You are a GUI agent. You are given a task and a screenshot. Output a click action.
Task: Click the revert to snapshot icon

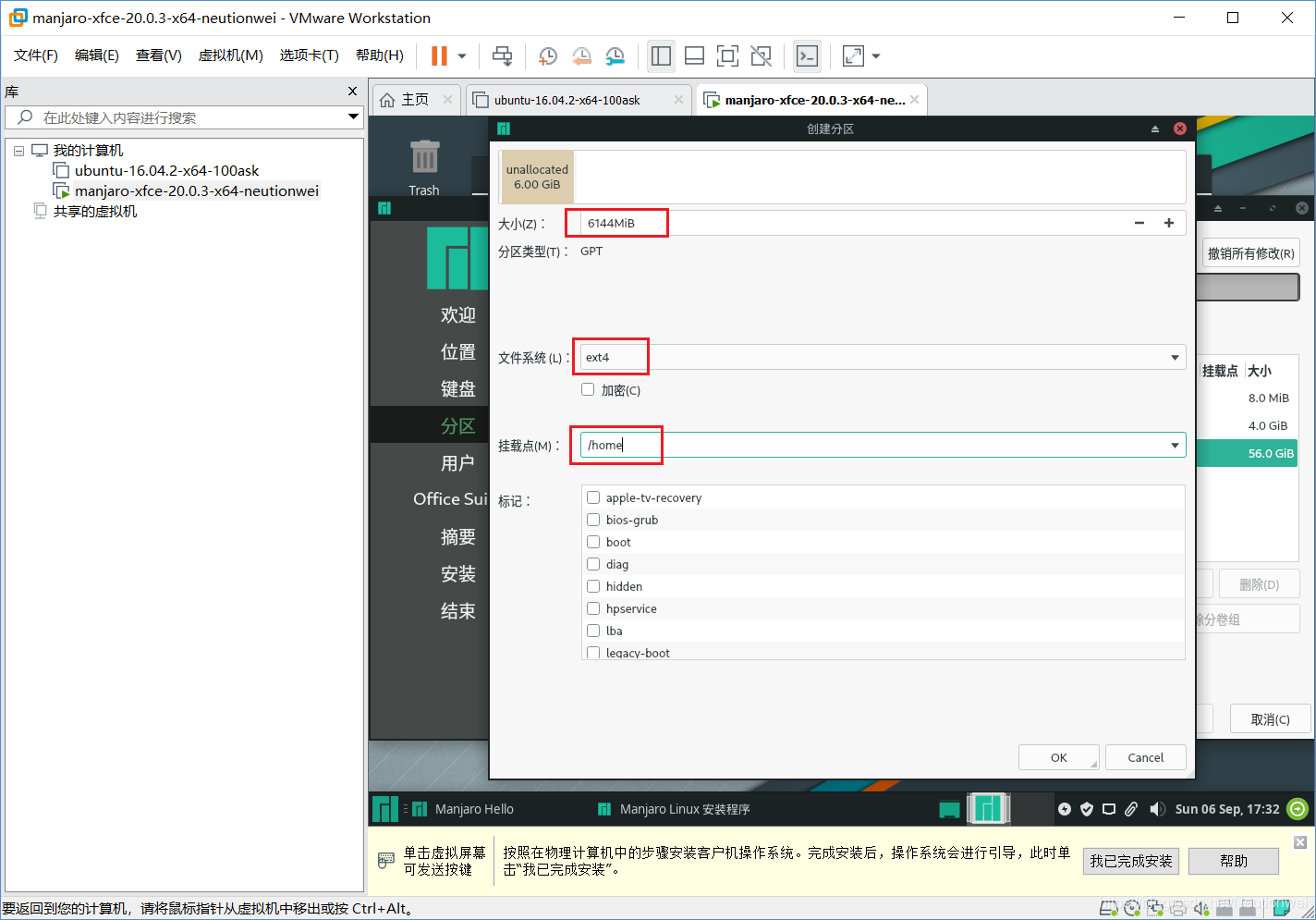pyautogui.click(x=581, y=56)
